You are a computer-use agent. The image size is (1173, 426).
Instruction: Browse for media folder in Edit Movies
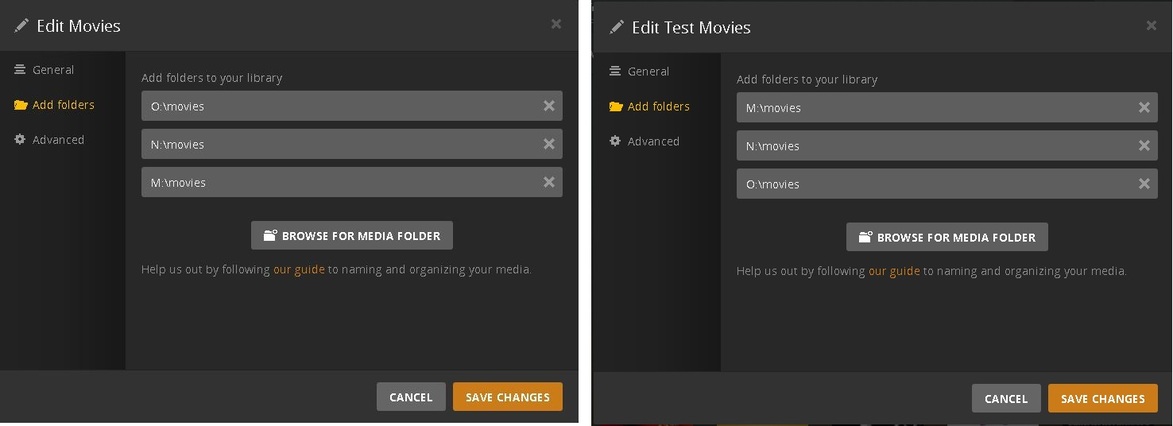[352, 236]
